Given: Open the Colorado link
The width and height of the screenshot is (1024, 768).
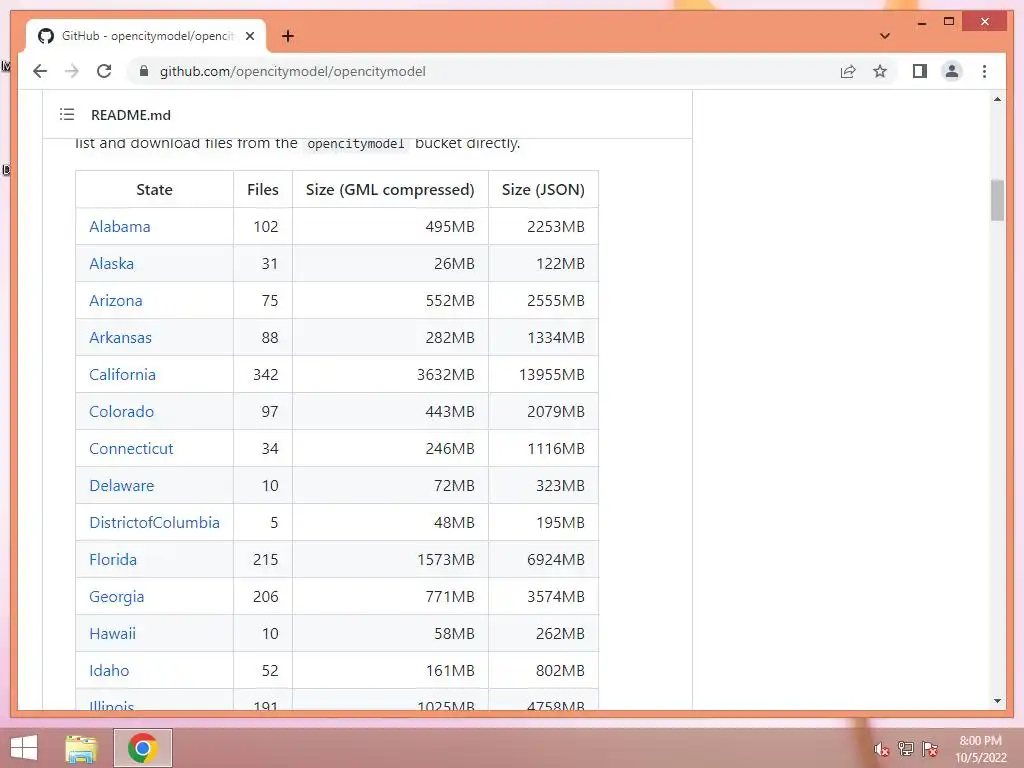Looking at the screenshot, I should pyautogui.click(x=121, y=411).
